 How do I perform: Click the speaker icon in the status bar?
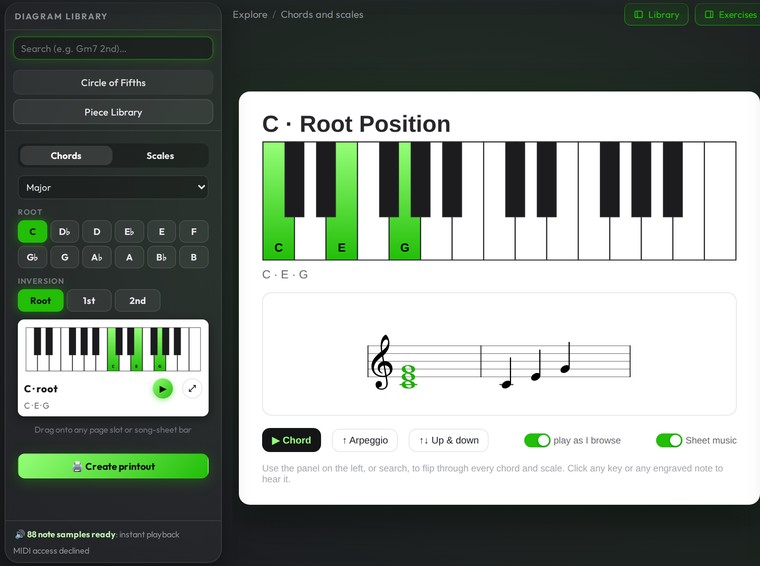[20, 535]
